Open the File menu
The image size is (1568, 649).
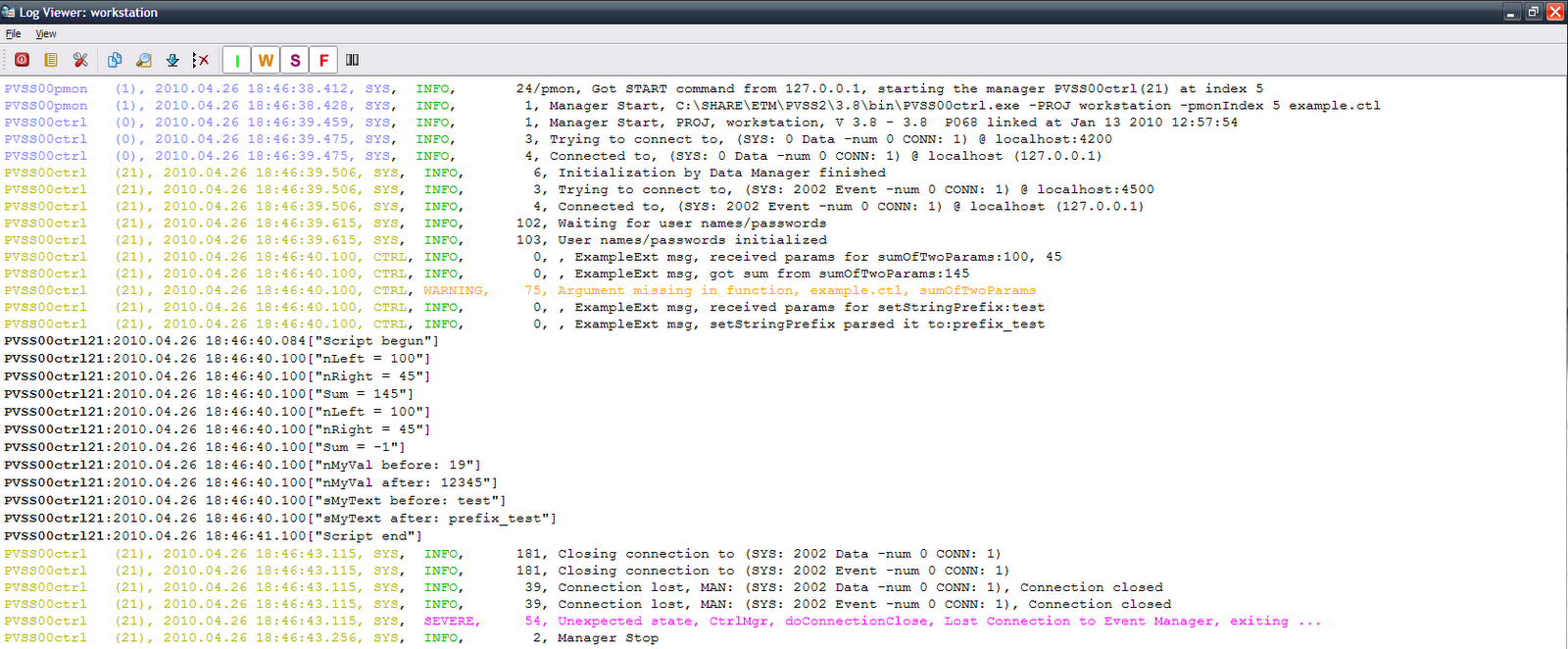tap(13, 33)
